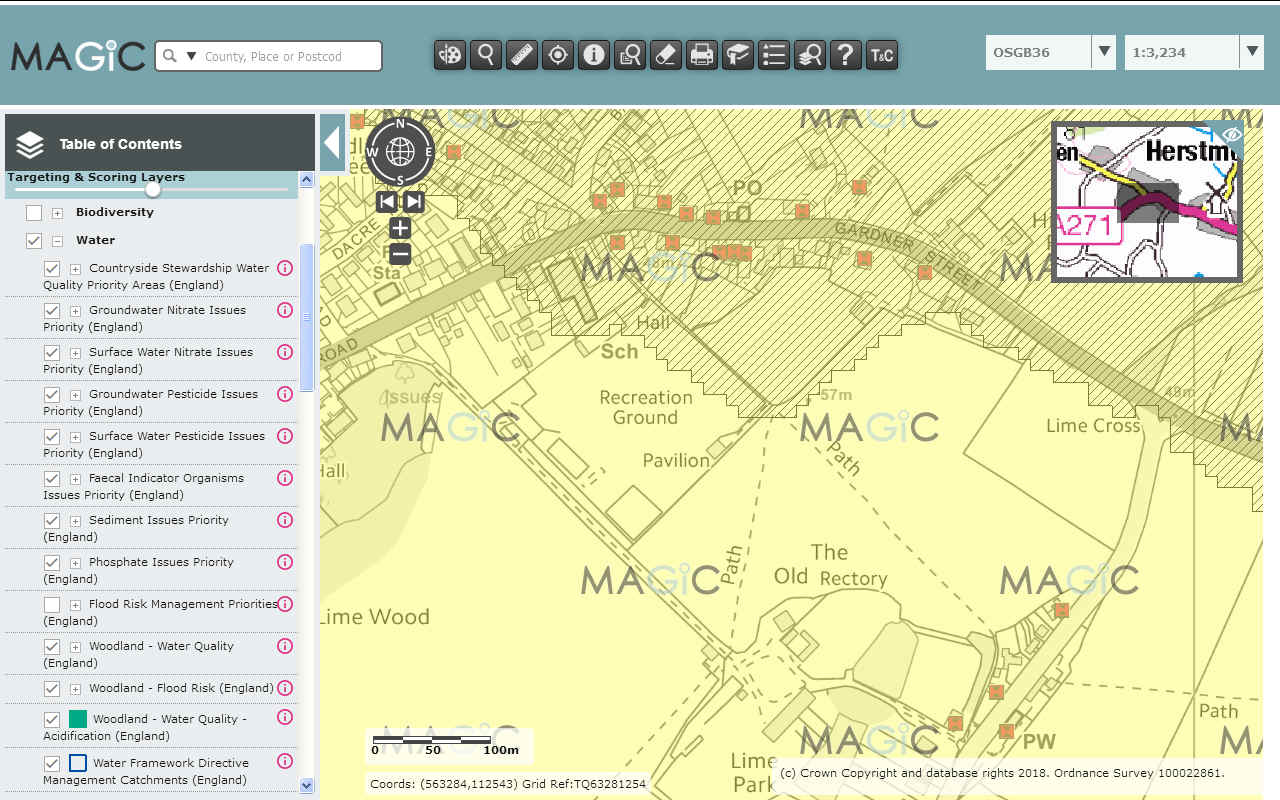The image size is (1280, 800).
Task: Open the graduation cap learning icon
Action: pyautogui.click(x=738, y=55)
